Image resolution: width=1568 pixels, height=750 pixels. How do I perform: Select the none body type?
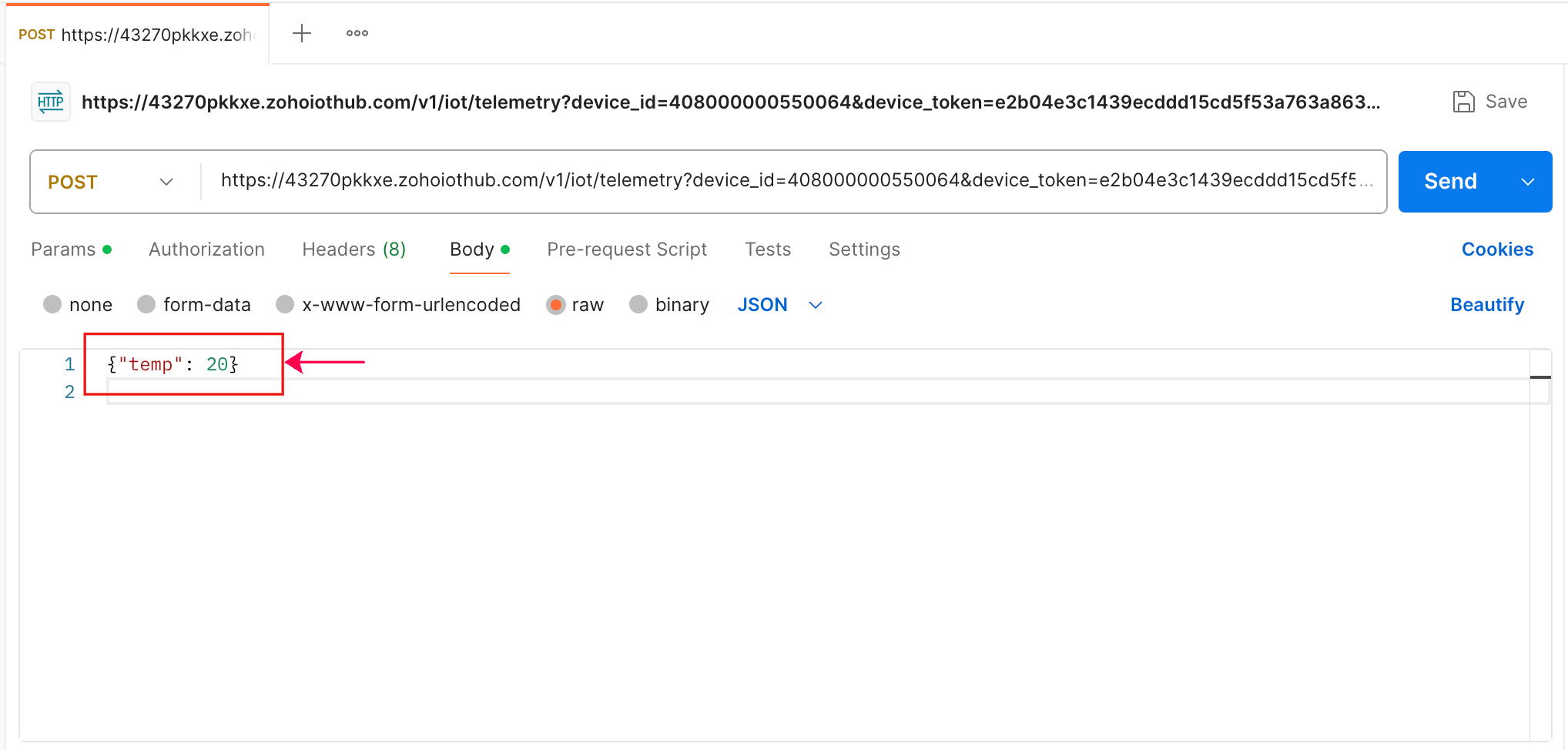pyautogui.click(x=52, y=305)
